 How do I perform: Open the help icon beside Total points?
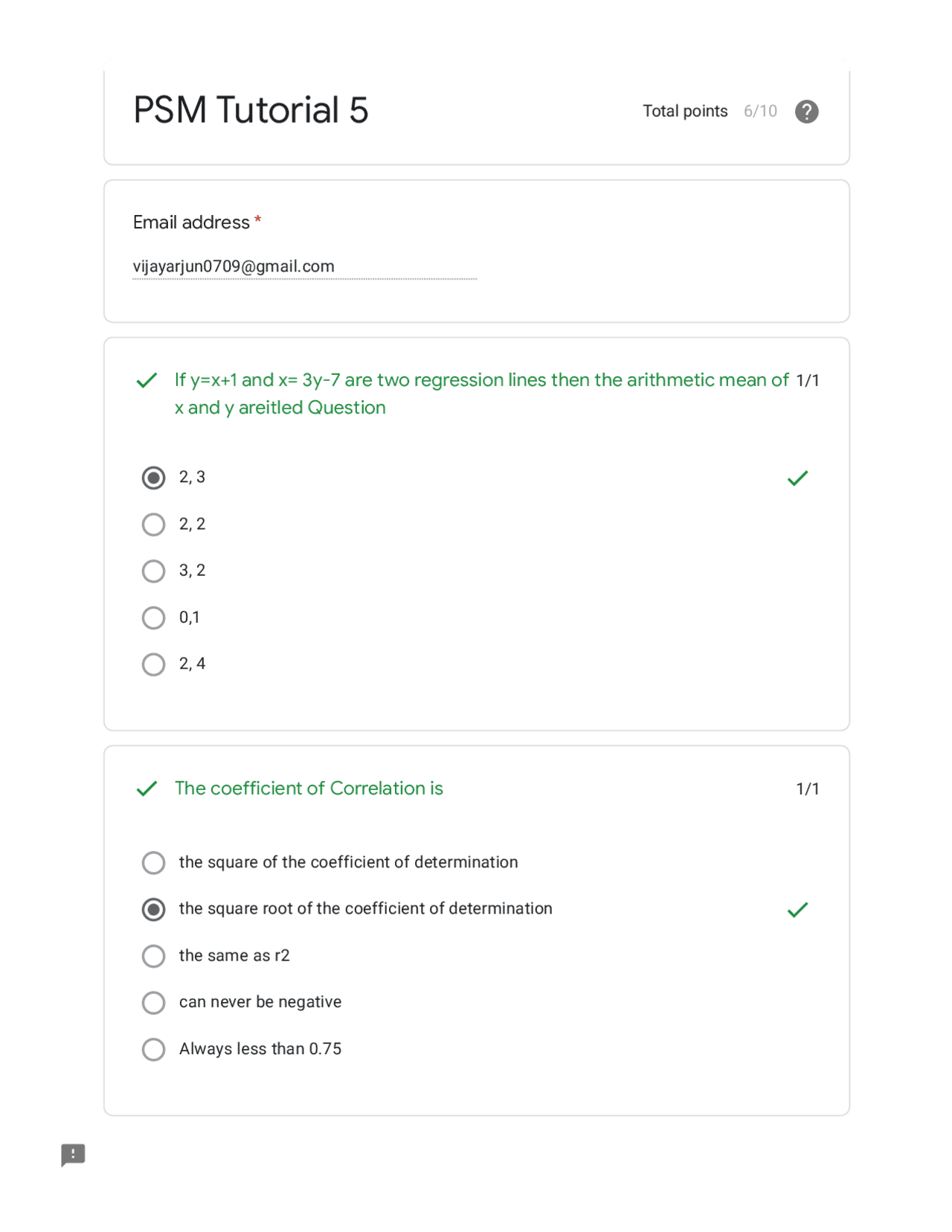806,111
